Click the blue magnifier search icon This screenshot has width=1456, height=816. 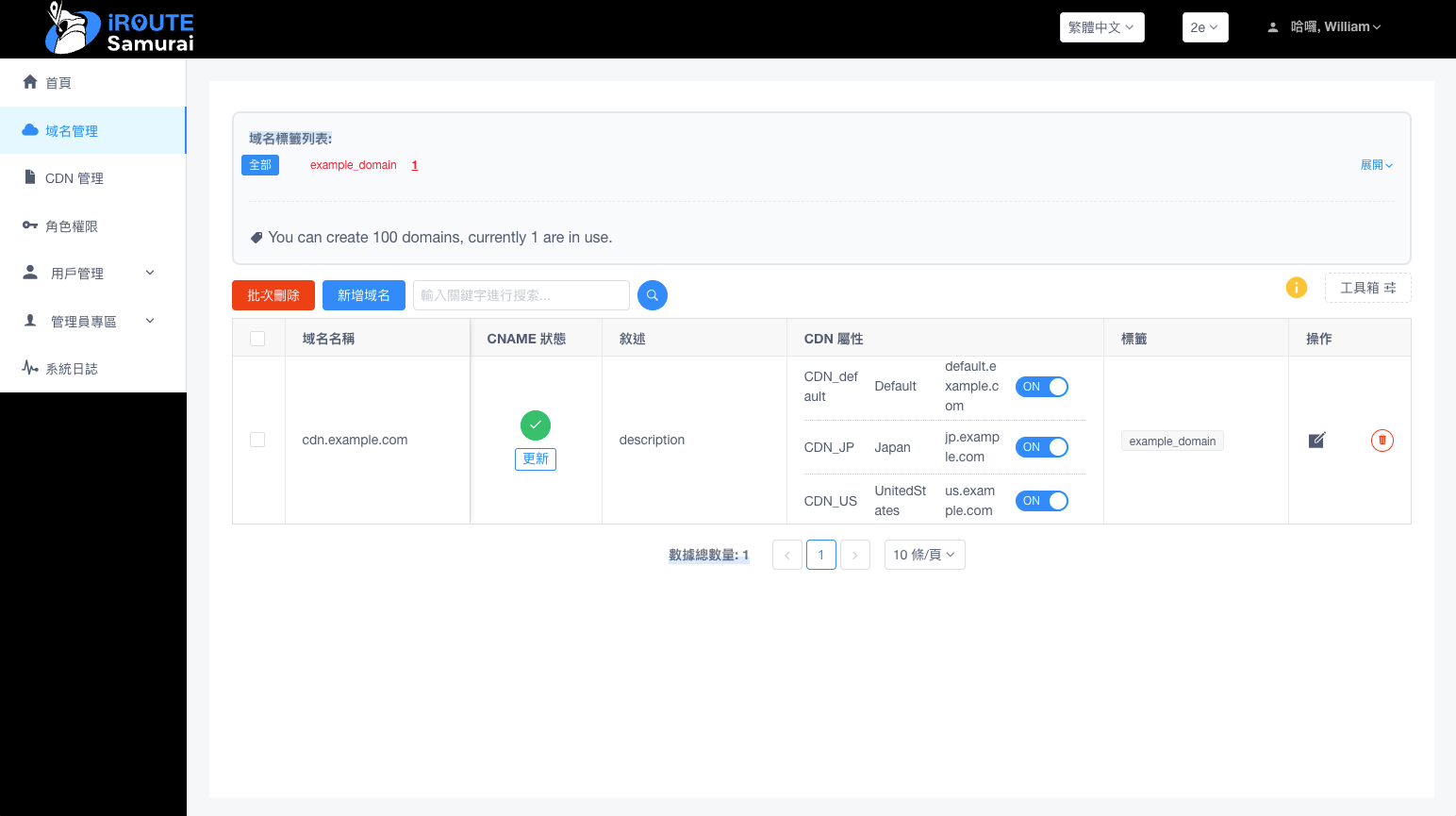coord(652,295)
